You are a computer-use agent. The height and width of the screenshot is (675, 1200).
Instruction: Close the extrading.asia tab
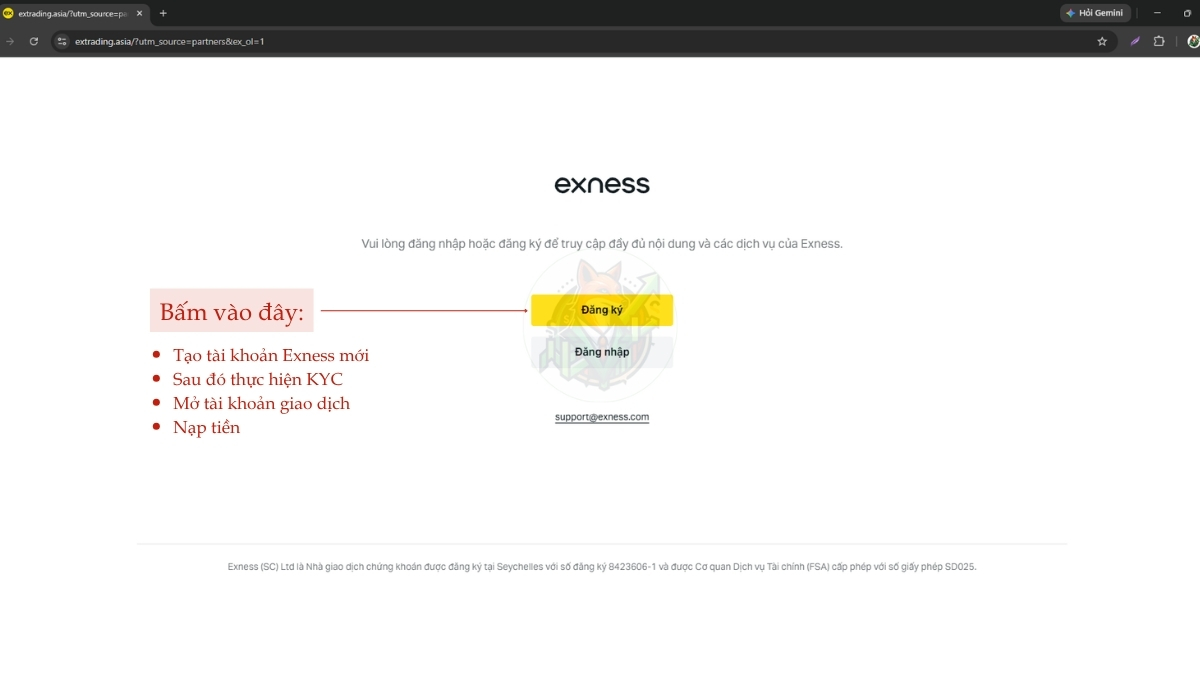[x=139, y=13]
